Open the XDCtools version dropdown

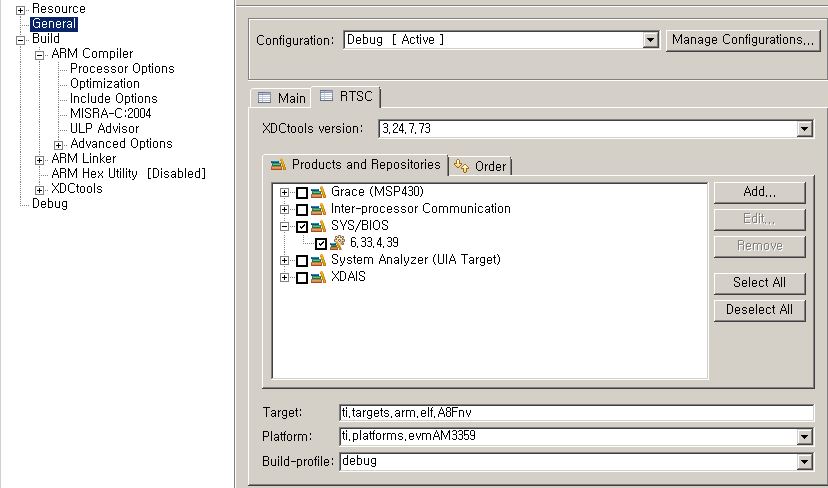804,129
